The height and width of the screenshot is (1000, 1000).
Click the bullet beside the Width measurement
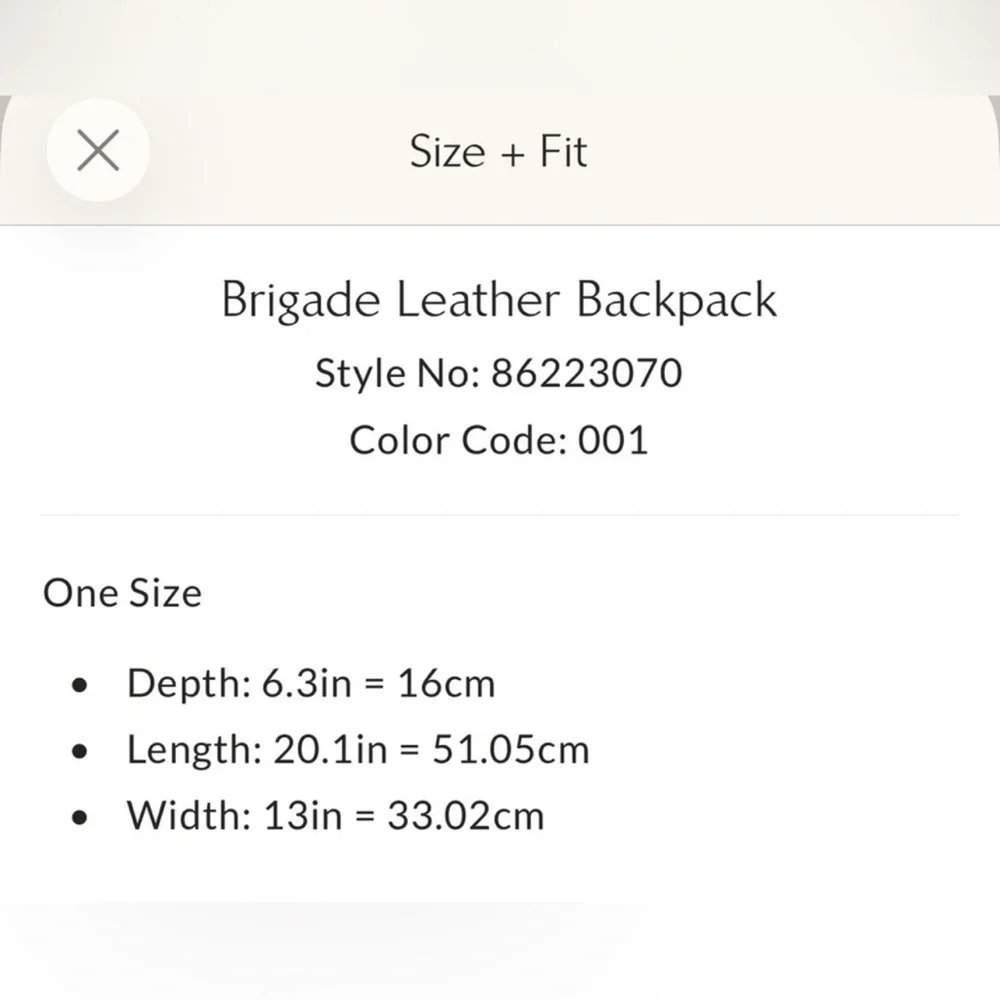point(80,818)
